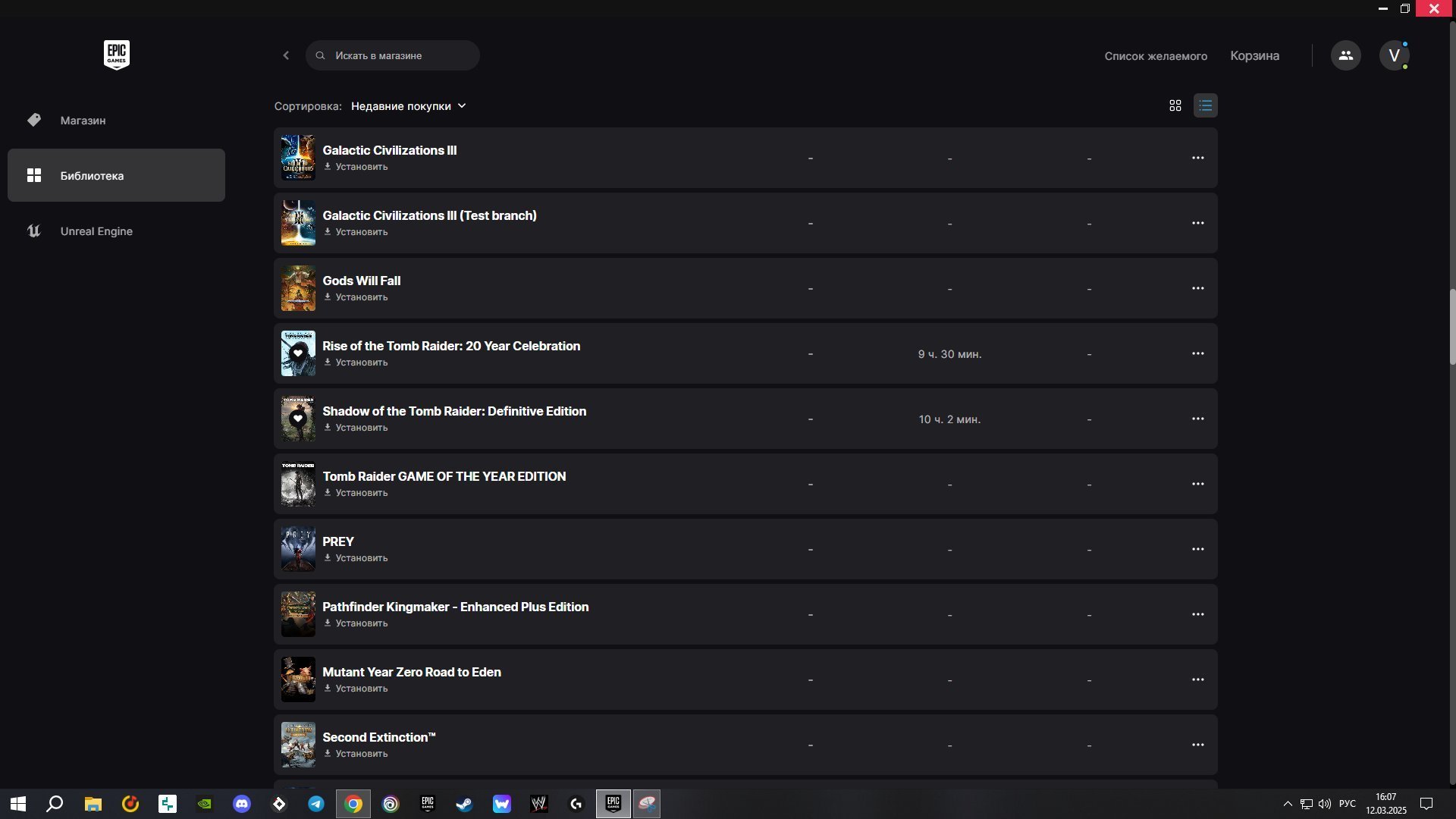This screenshot has width=1456, height=819.
Task: Install Rise of the Tomb Raider
Action: [x=356, y=362]
